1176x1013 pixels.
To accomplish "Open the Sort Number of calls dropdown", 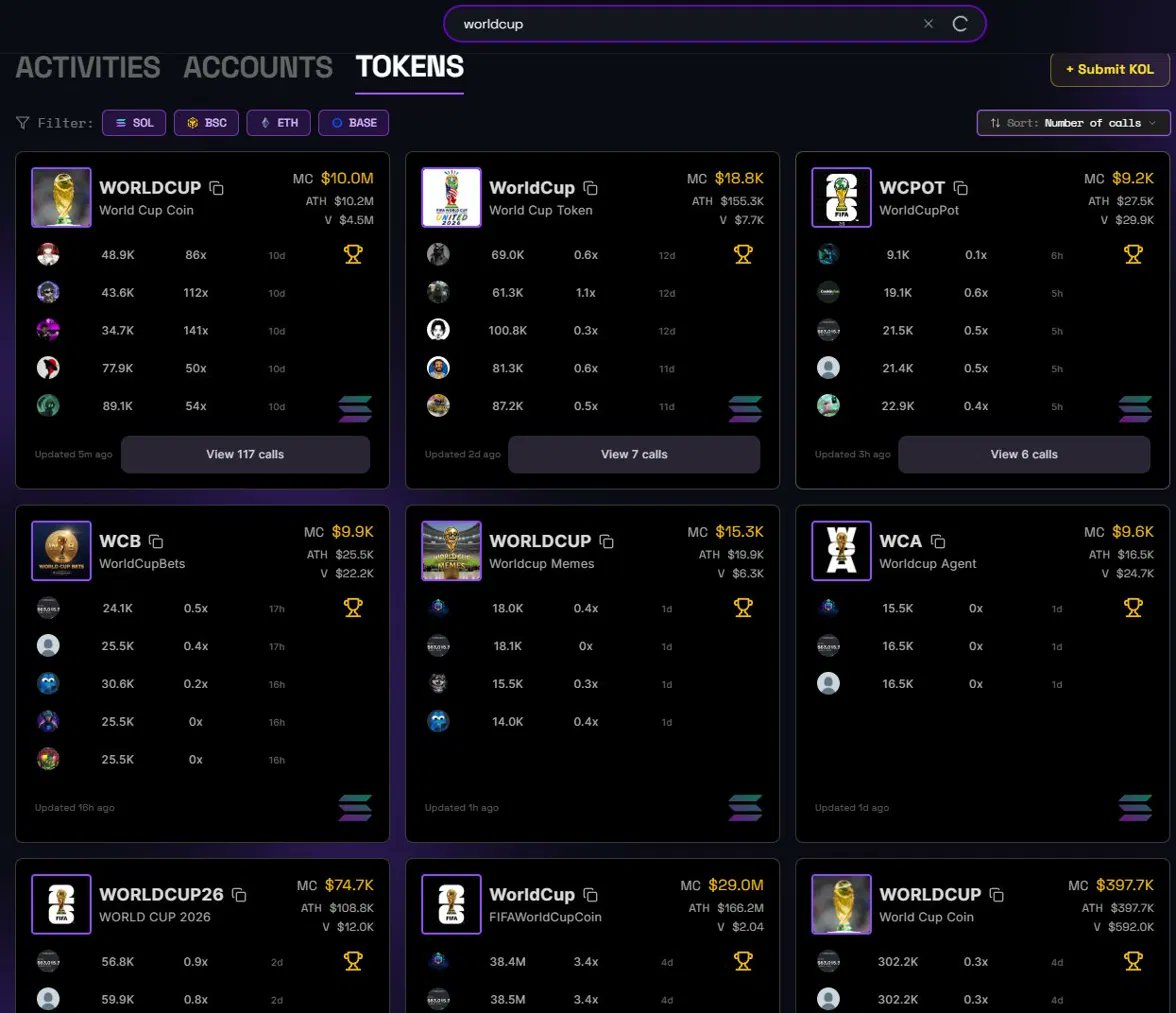I will [x=1072, y=123].
